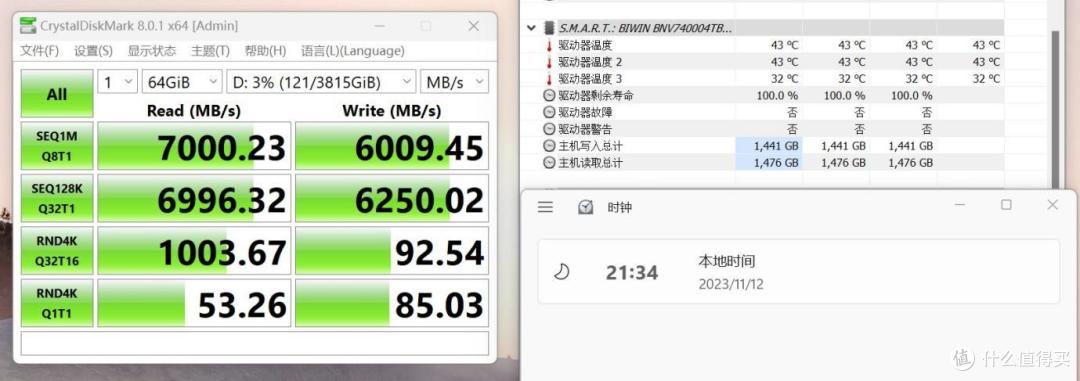Open the 设置(S) menu
The height and width of the screenshot is (381, 1080).
click(x=93, y=51)
